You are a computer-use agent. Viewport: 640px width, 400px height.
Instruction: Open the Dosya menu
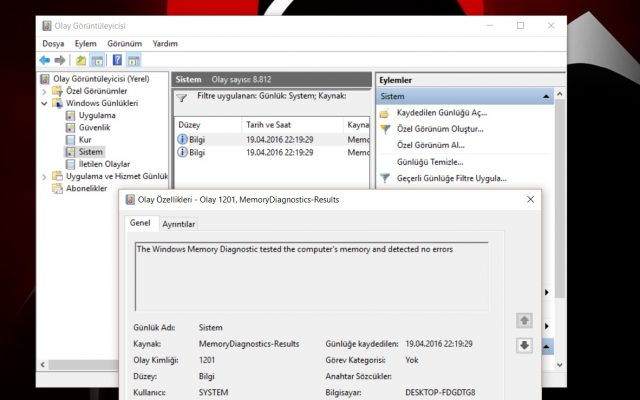53,43
